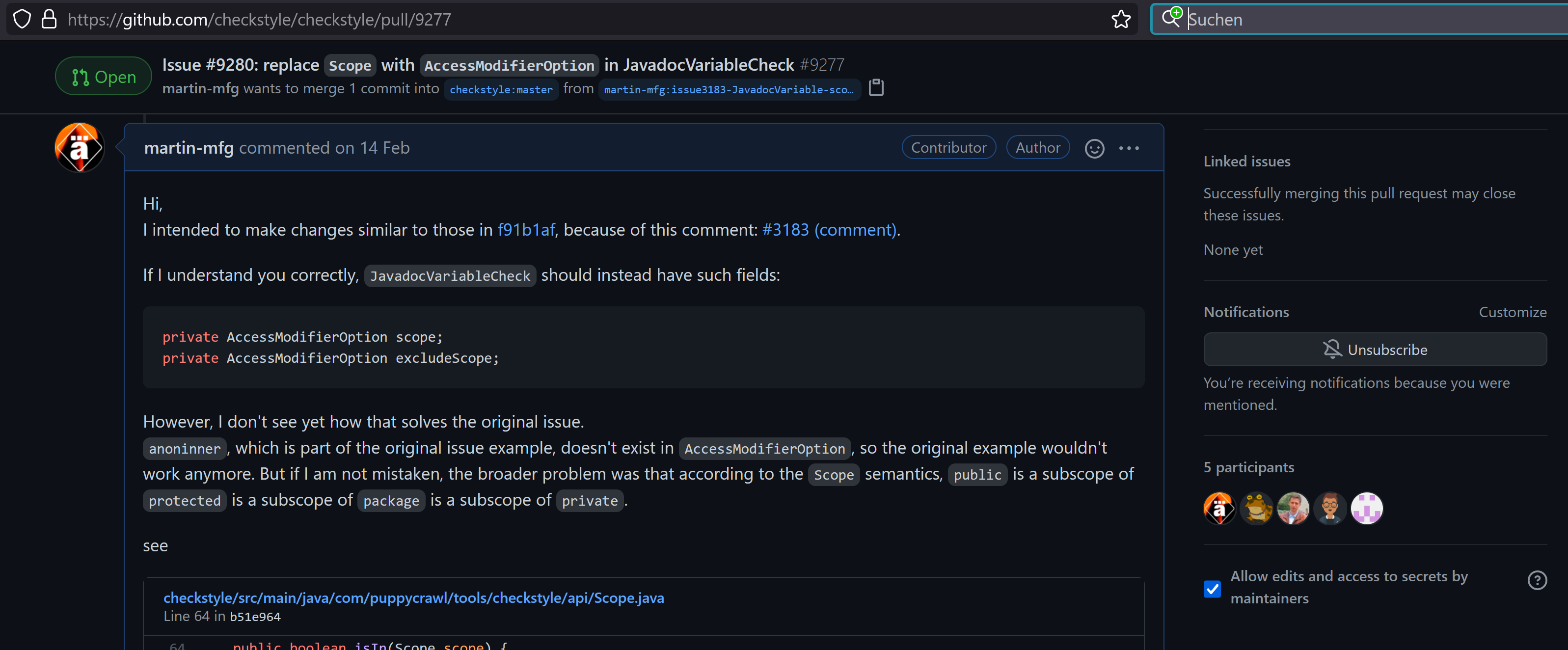Click the green Open status badge
This screenshot has height=650, width=1568.
click(x=104, y=77)
